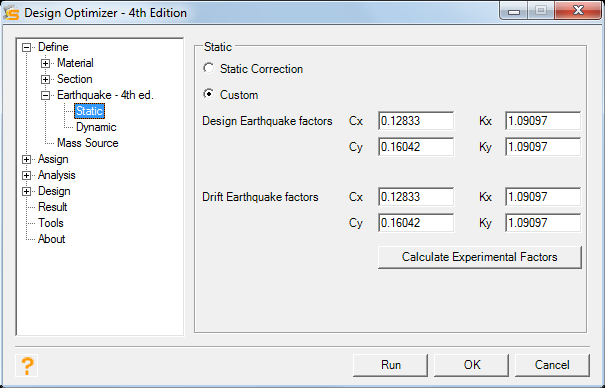The height and width of the screenshot is (388, 605).
Task: Select the Static Correction radio button
Action: click(x=209, y=69)
